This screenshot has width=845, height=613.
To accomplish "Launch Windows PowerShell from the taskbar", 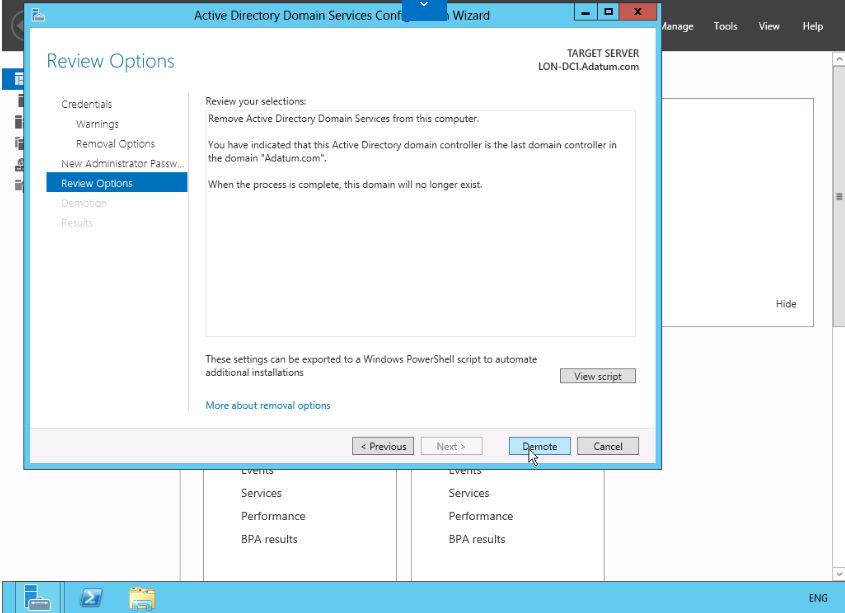I will click(x=91, y=597).
